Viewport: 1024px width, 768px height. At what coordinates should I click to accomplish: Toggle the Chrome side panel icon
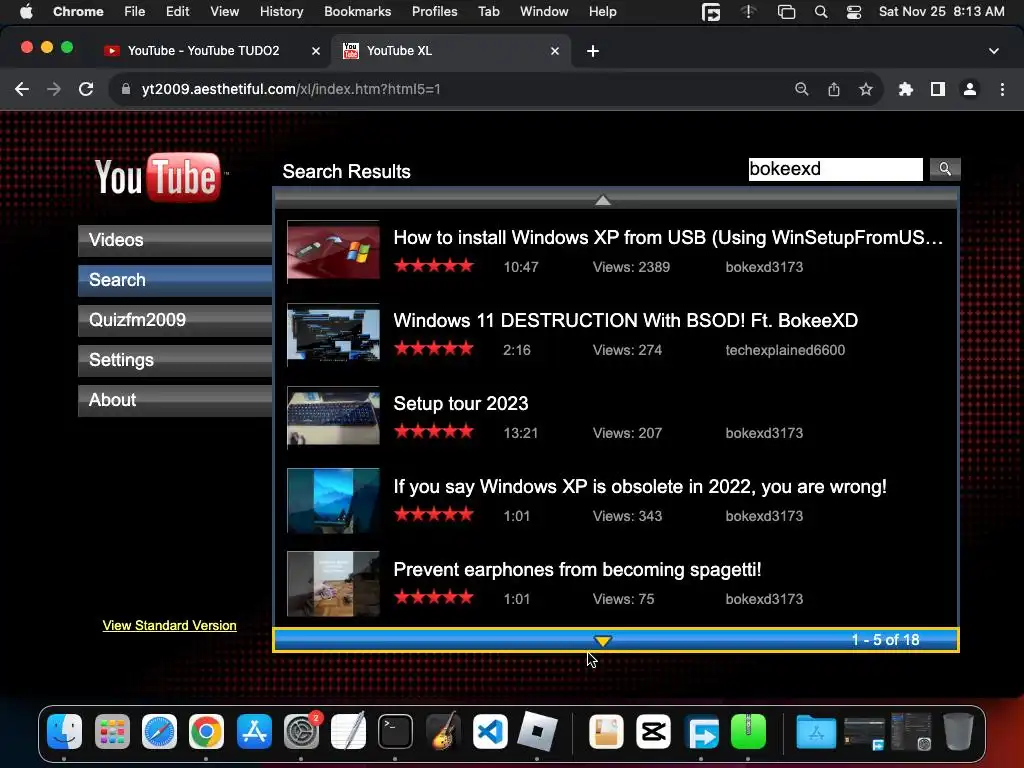point(938,89)
